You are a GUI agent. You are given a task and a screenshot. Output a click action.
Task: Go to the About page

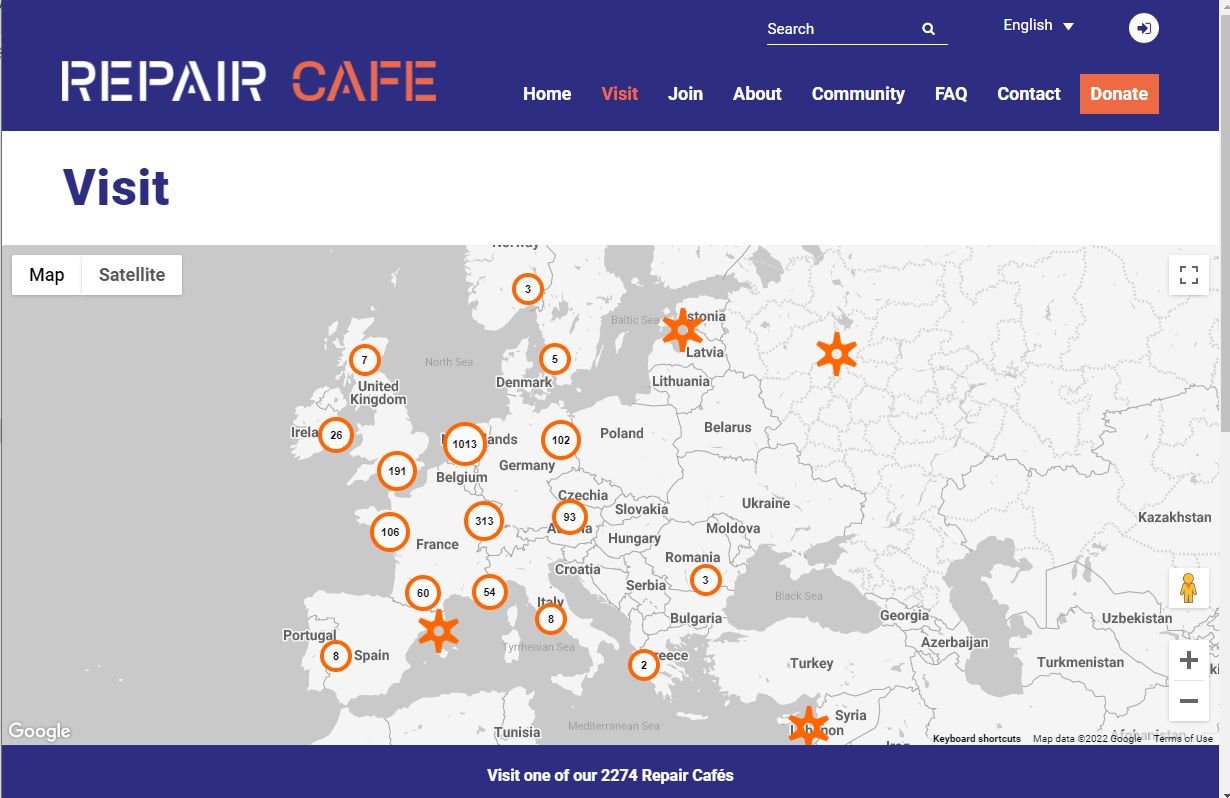coord(757,94)
